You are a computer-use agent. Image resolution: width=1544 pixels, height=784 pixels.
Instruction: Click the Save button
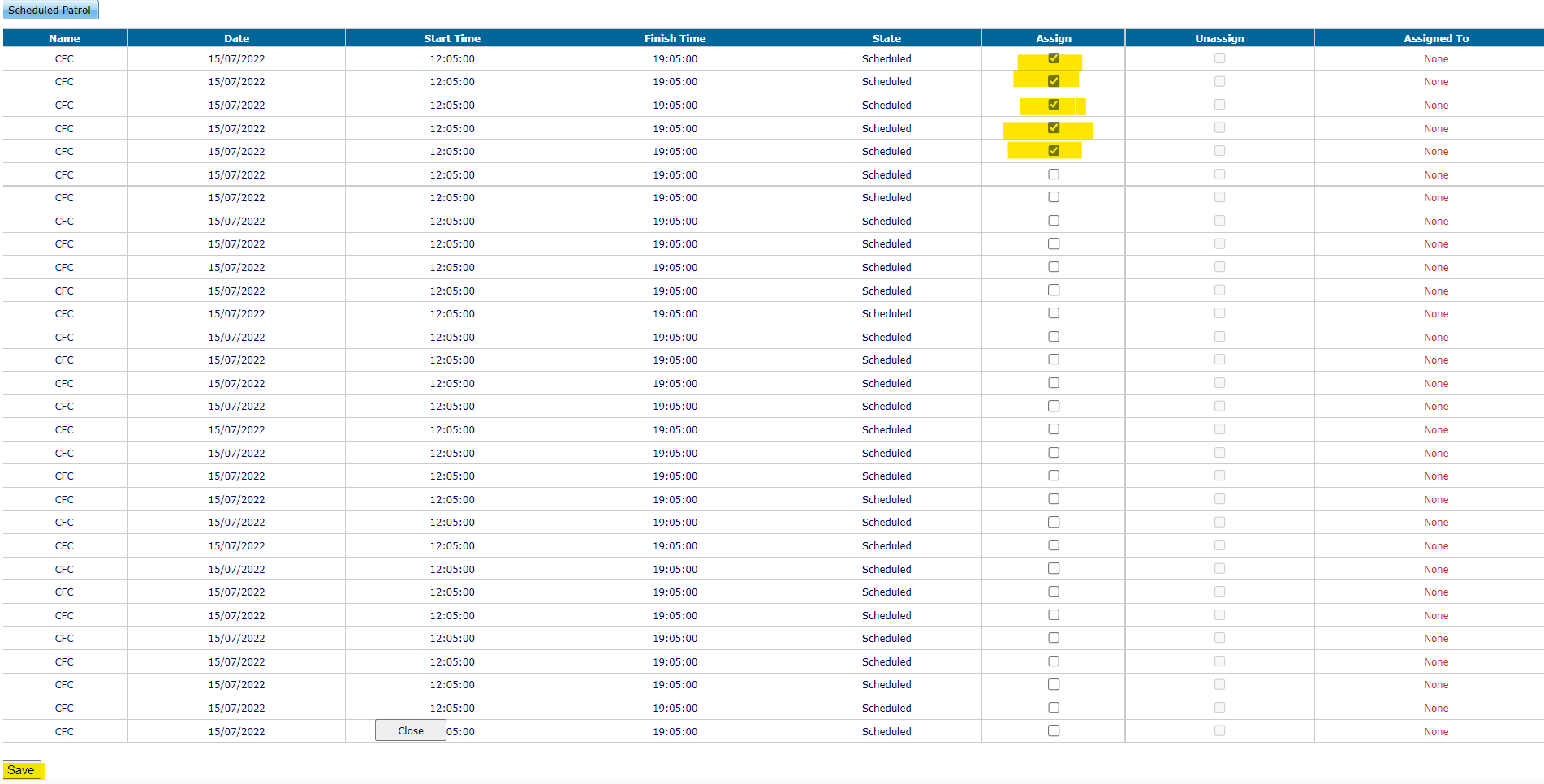pyautogui.click(x=21, y=770)
